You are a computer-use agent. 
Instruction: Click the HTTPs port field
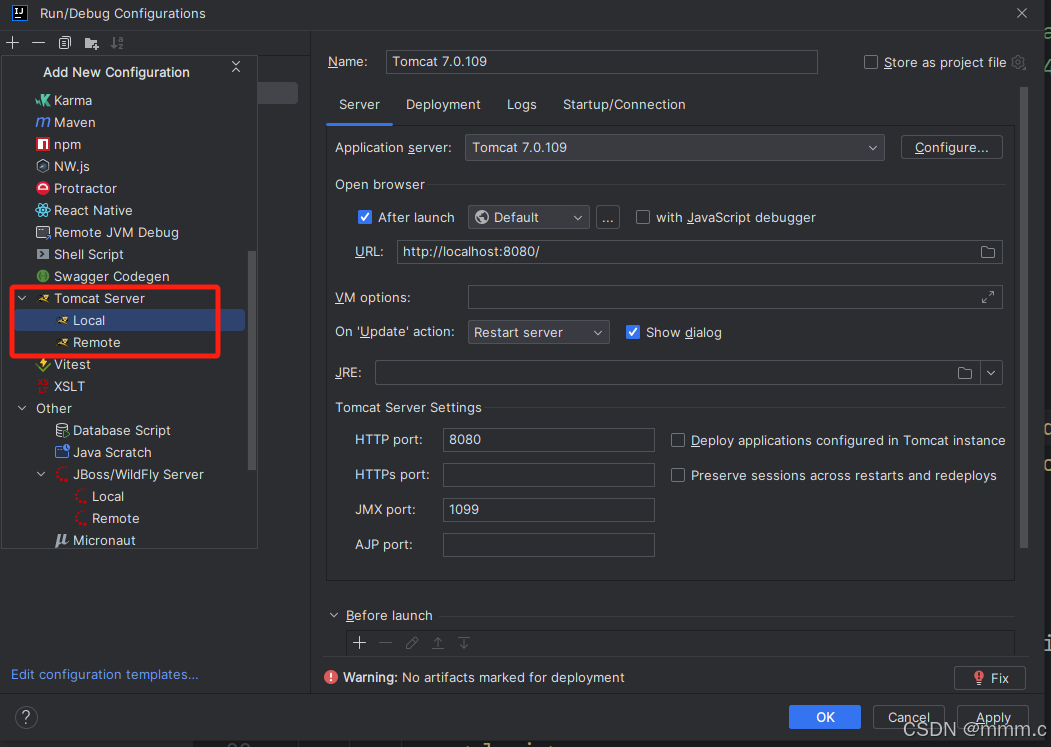tap(548, 475)
